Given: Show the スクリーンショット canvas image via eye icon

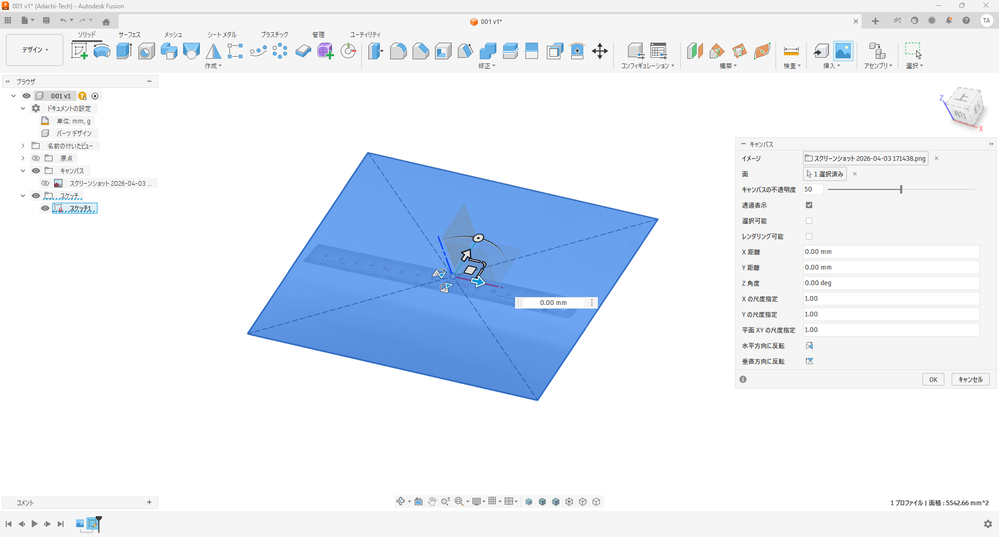Looking at the screenshot, I should [x=45, y=183].
